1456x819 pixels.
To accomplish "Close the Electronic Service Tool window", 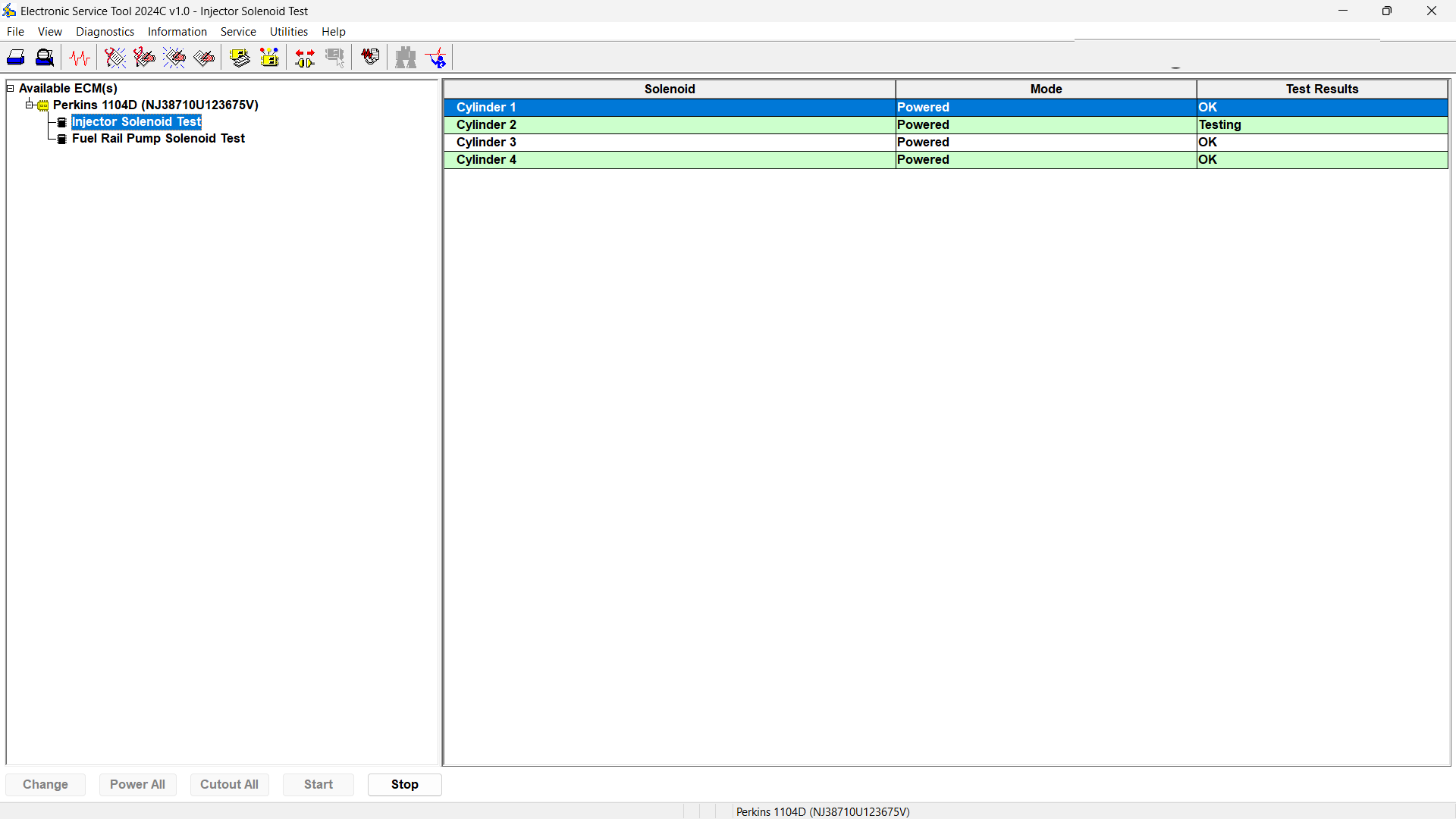I will point(1432,11).
